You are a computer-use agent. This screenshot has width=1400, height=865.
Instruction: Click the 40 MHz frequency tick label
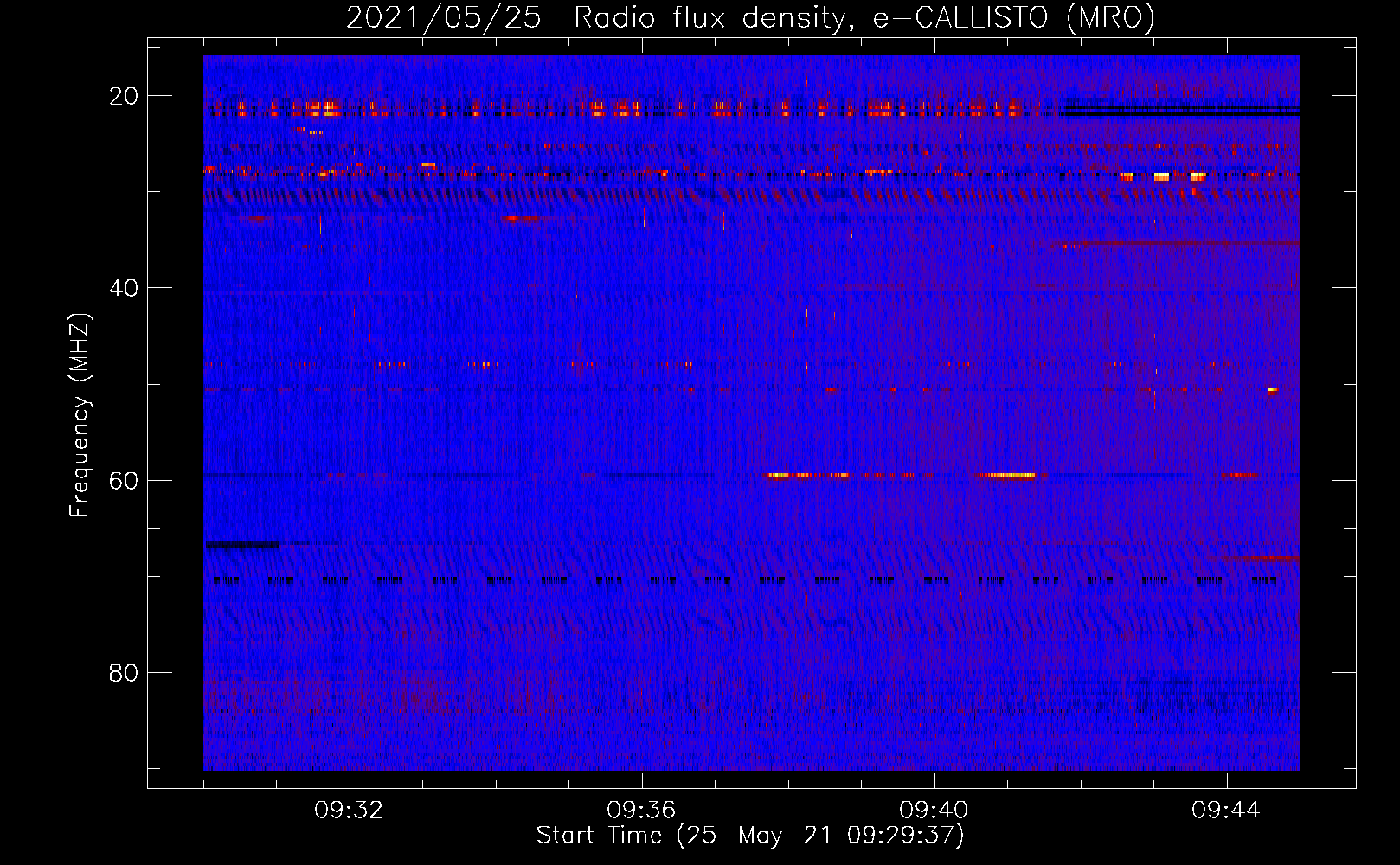pyautogui.click(x=124, y=288)
